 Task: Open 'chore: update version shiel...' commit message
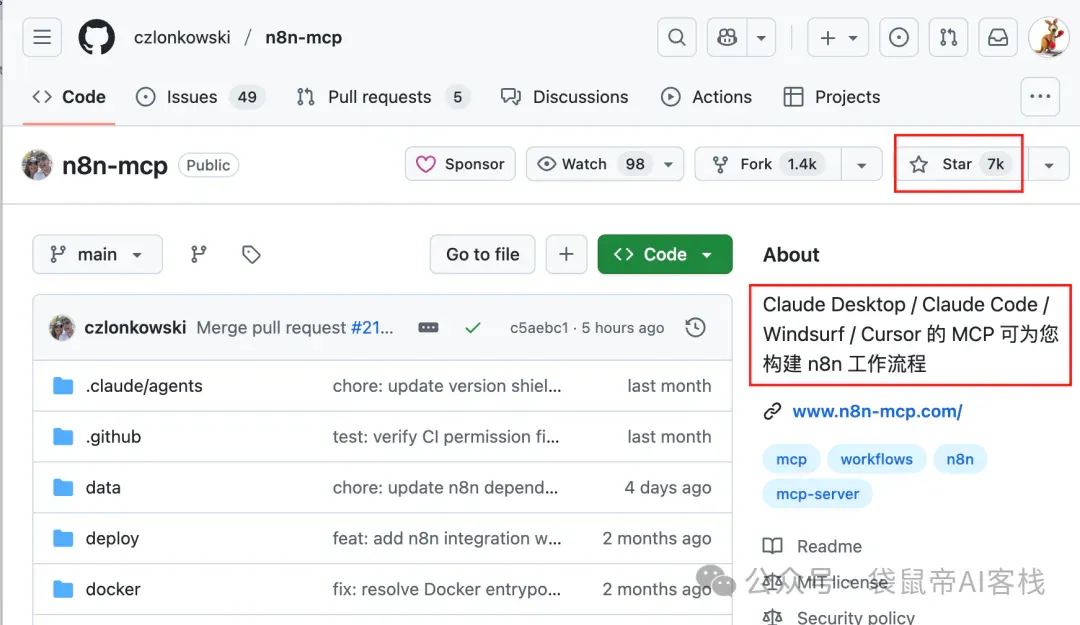[x=447, y=386]
